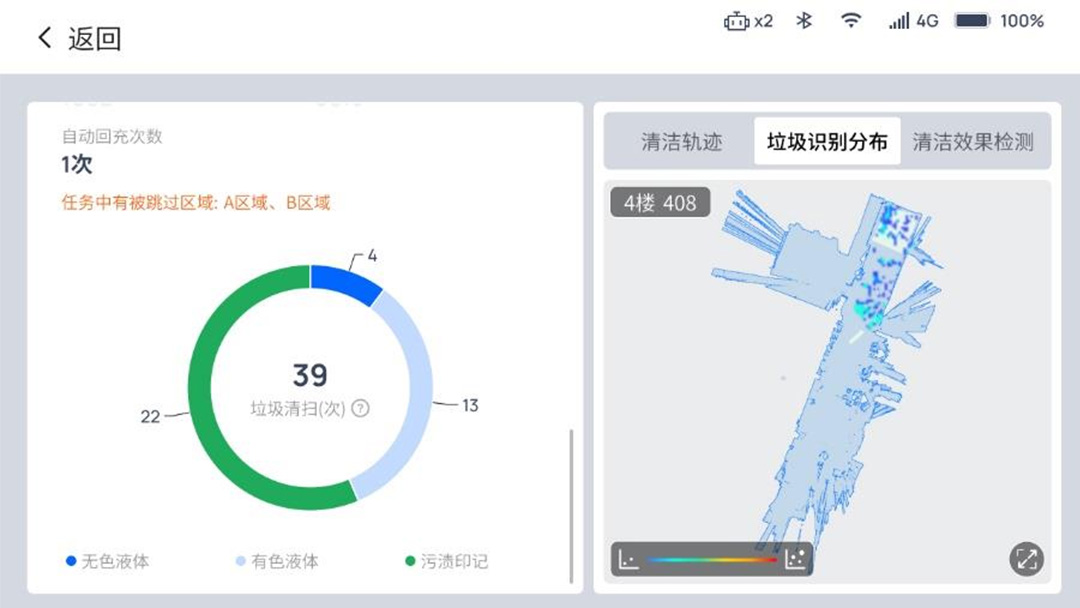Toggle the 无色液体 legend item

pyautogui.click(x=107, y=561)
